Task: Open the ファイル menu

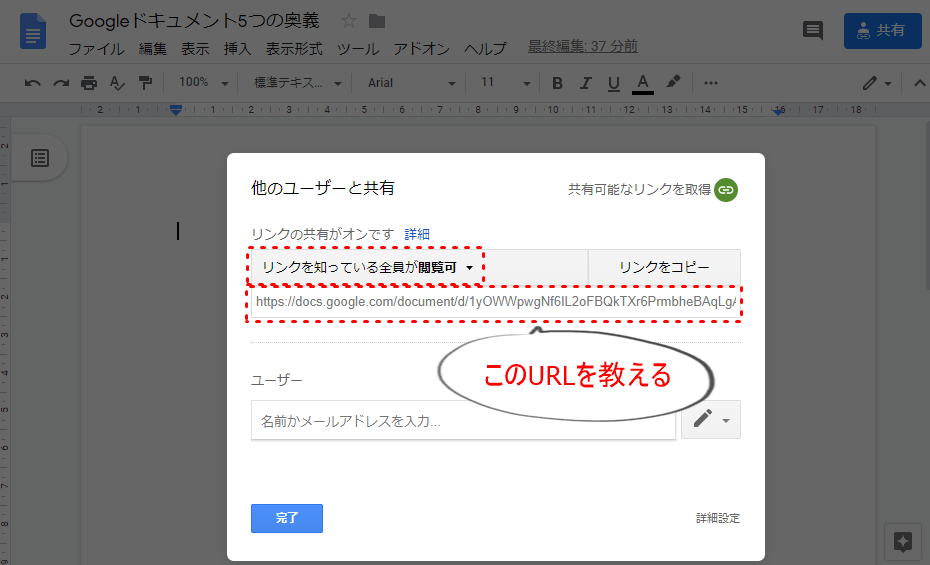Action: [96, 49]
